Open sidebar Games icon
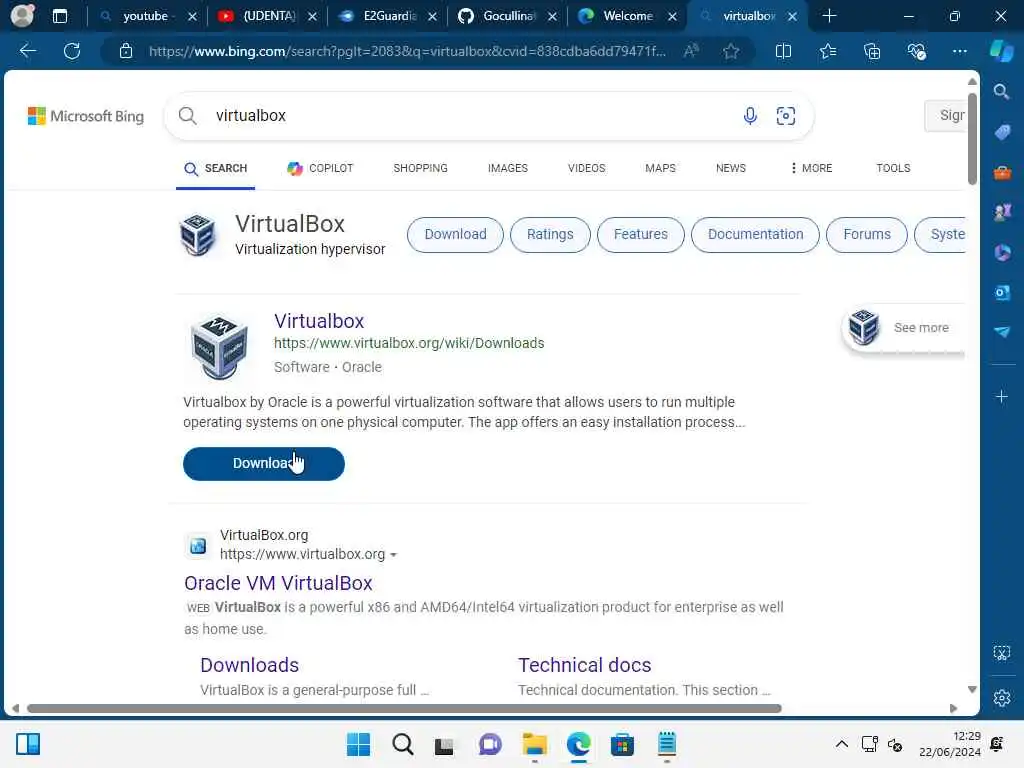 pos(1002,212)
